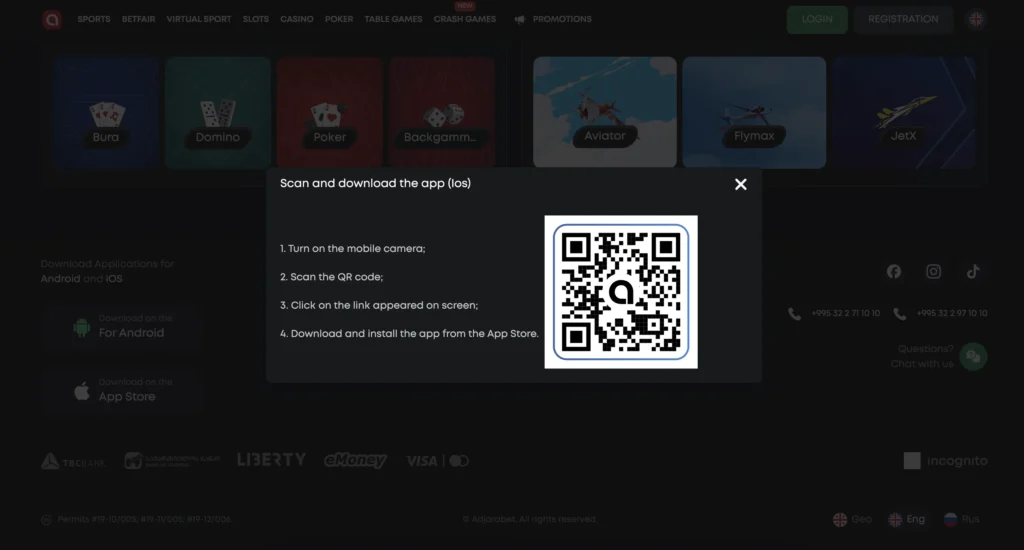Click the Promotions megaphone icon

click(x=519, y=19)
